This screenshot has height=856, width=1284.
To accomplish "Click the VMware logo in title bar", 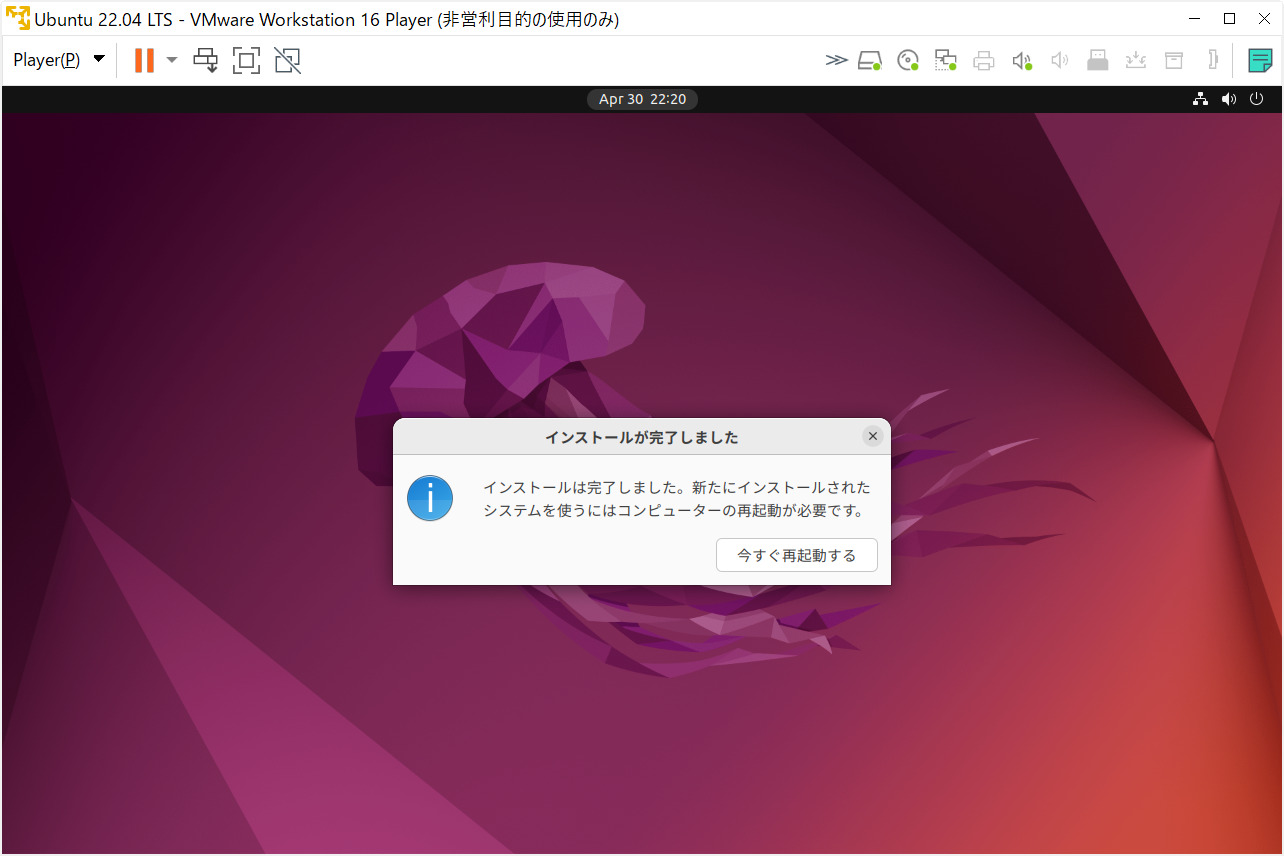I will point(18,18).
